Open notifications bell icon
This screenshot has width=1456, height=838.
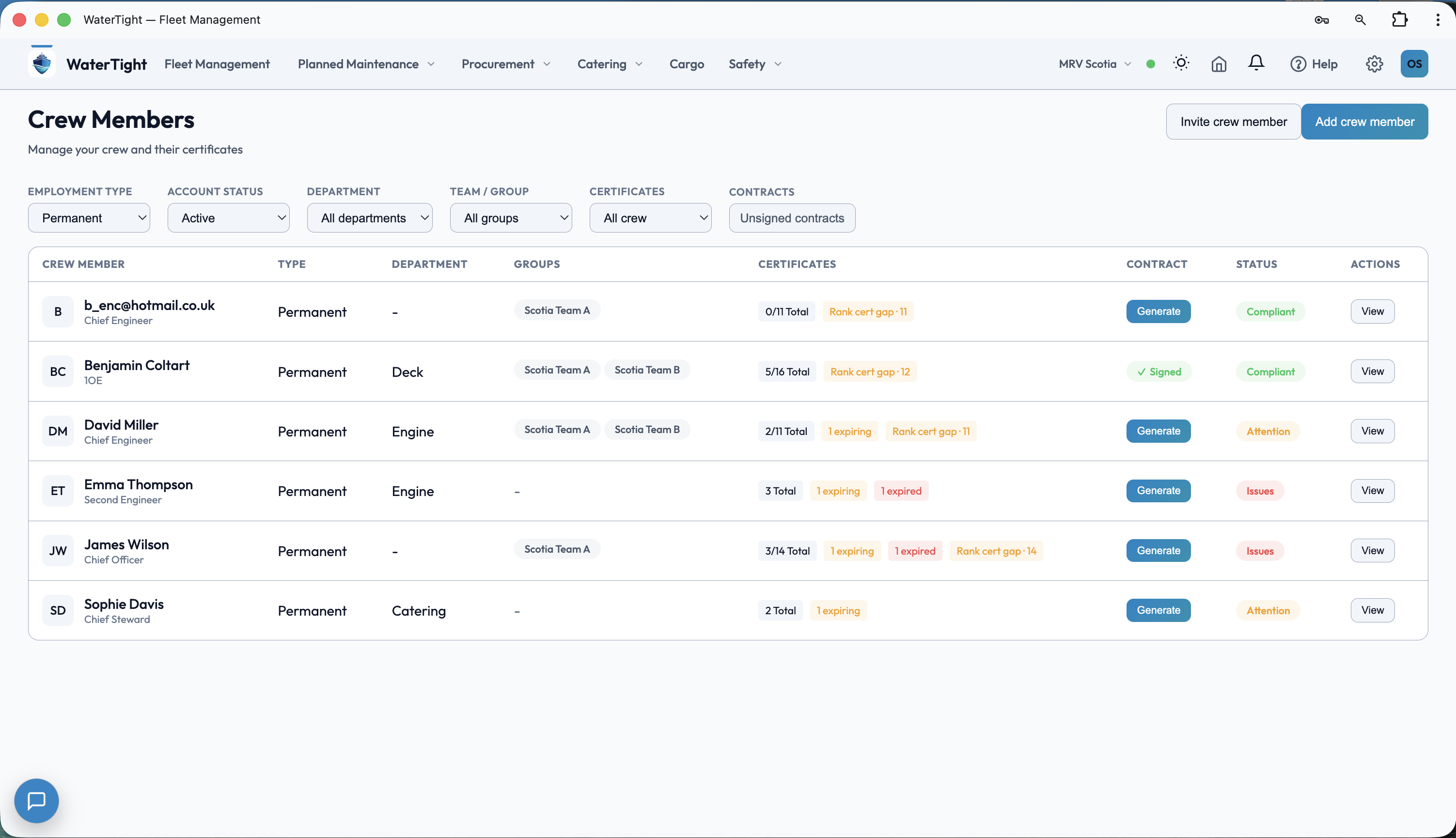1256,63
